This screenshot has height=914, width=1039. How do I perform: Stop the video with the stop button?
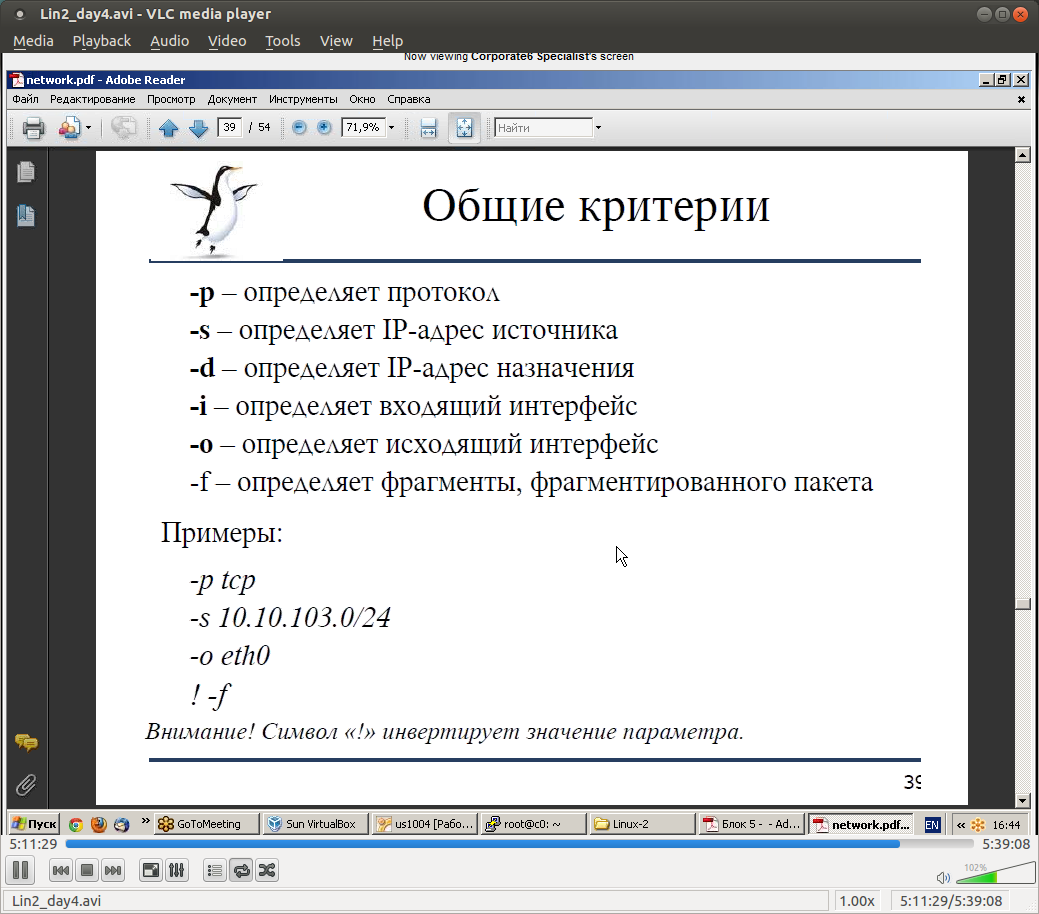87,871
